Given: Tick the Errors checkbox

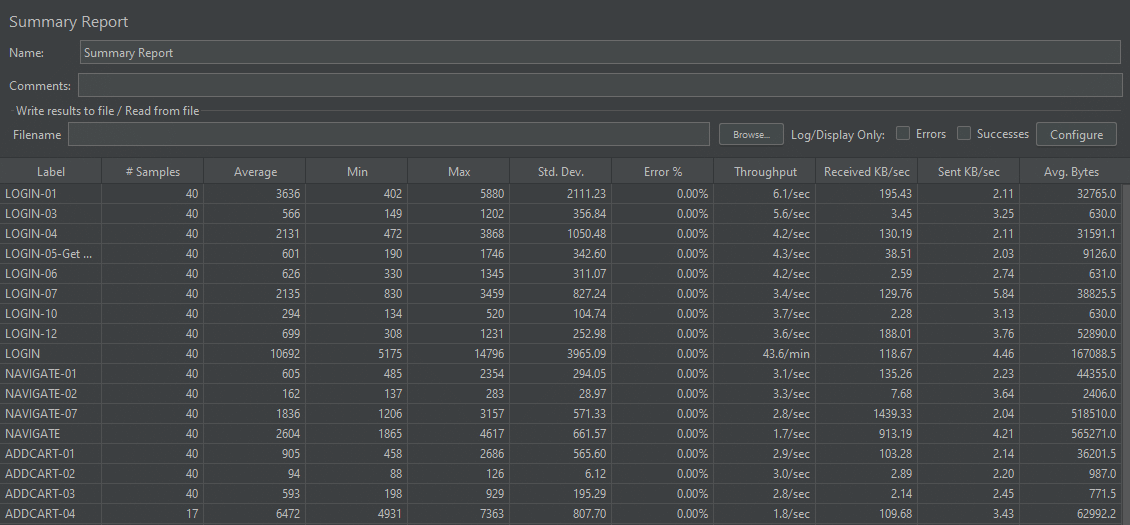Looking at the screenshot, I should point(903,133).
